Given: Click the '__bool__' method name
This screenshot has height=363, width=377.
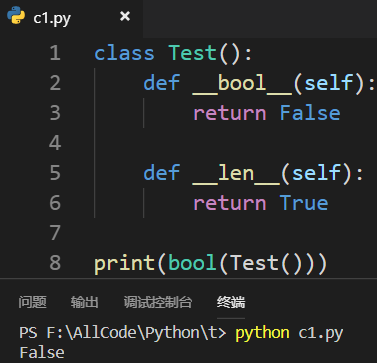Looking at the screenshot, I should [242, 83].
